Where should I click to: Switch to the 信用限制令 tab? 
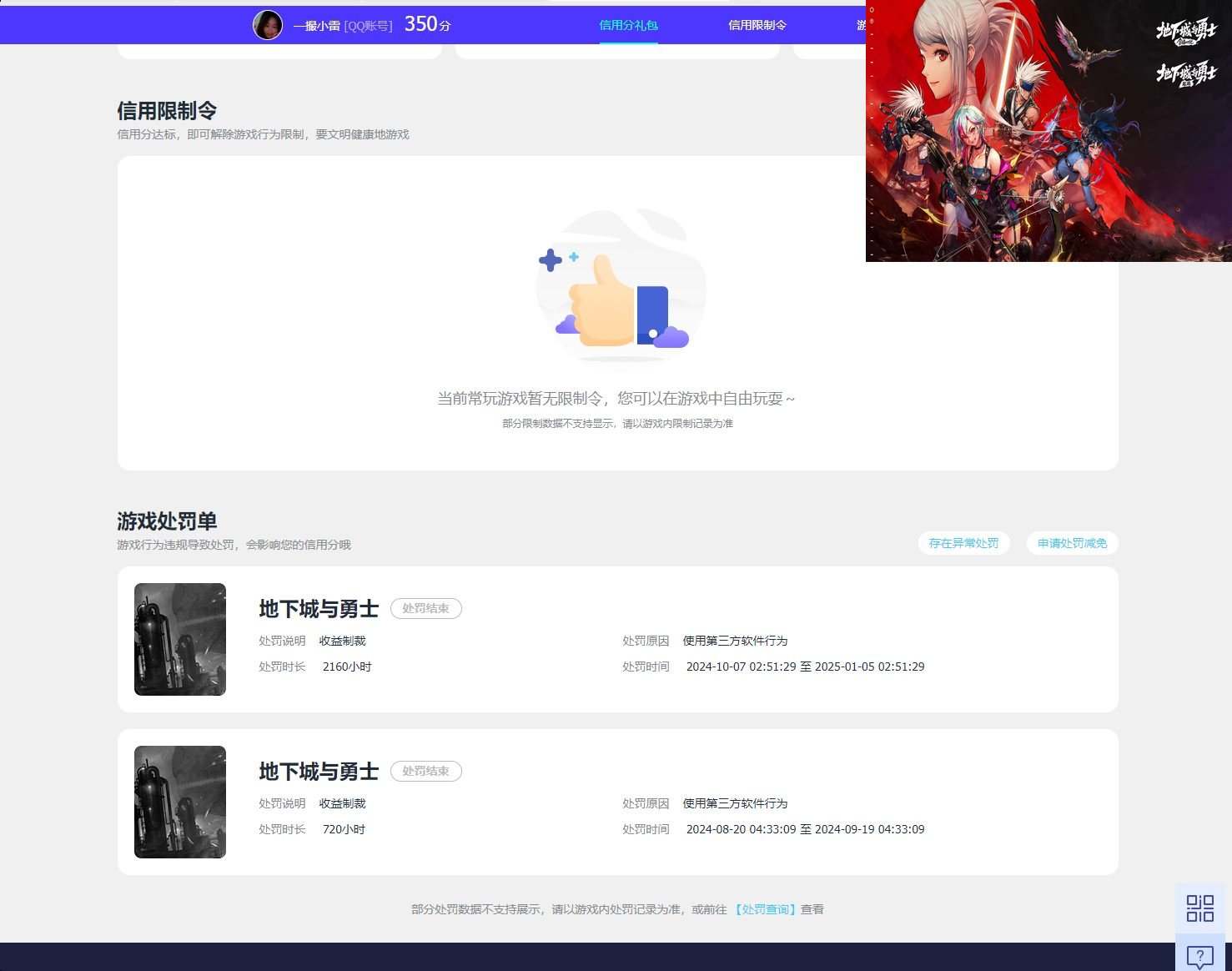point(757,25)
